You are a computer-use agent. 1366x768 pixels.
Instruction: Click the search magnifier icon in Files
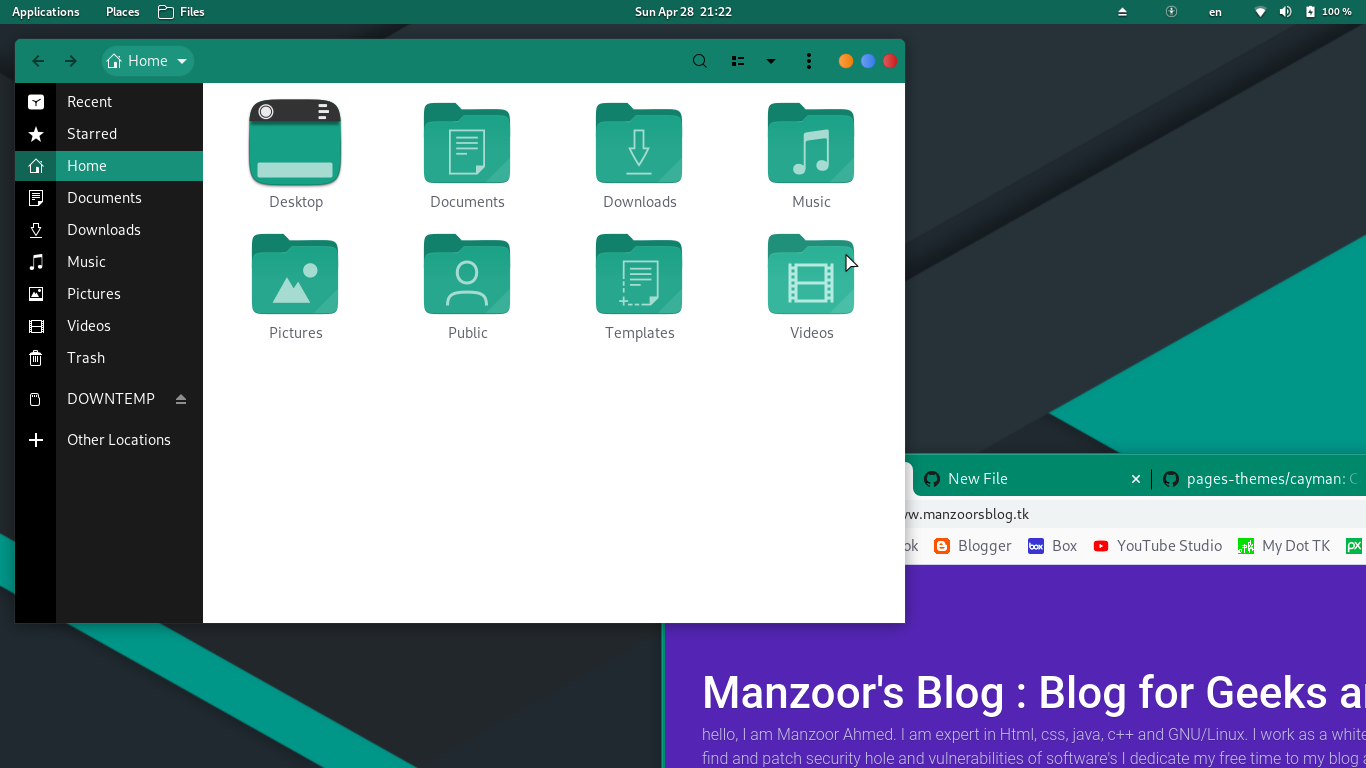[700, 61]
